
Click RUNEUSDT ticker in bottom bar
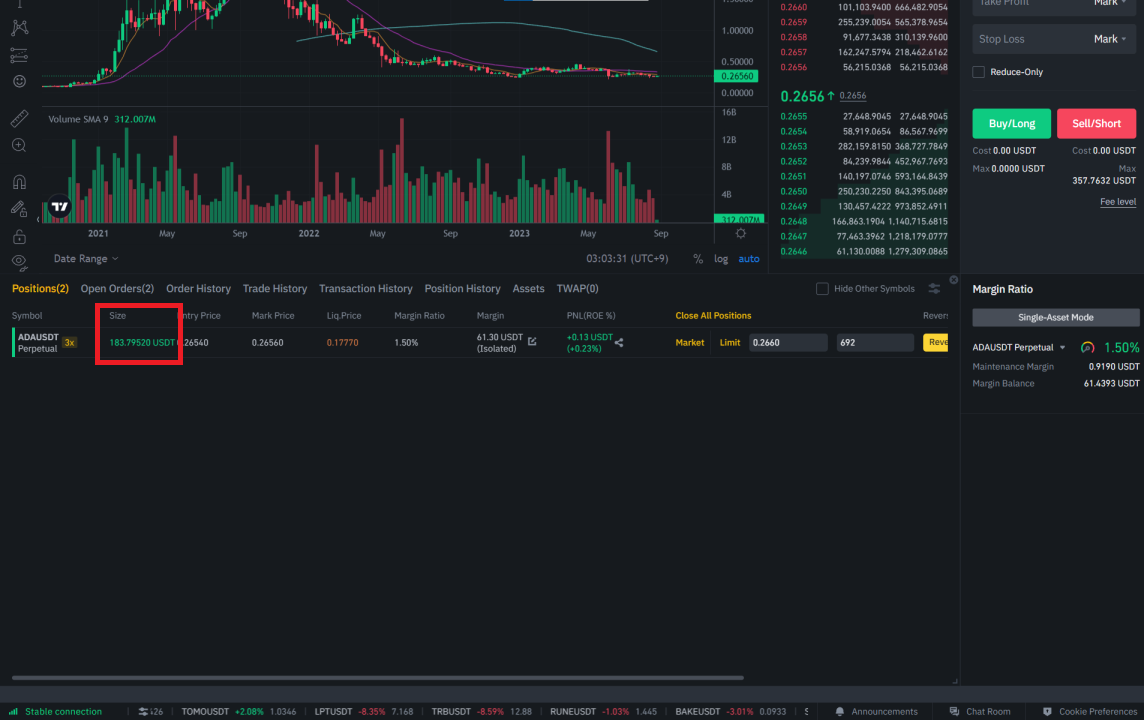[x=603, y=711]
